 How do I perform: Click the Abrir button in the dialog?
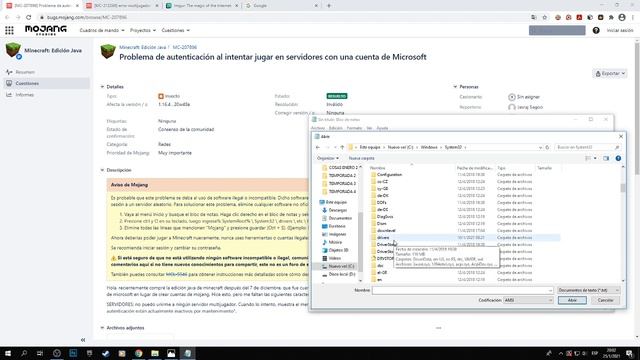click(x=572, y=300)
